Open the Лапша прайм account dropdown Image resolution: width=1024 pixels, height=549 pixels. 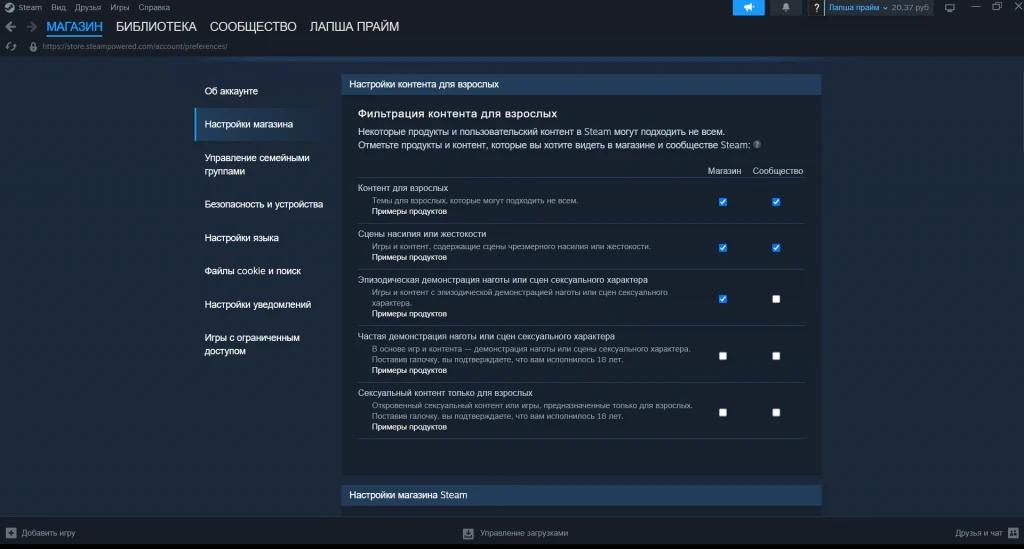pyautogui.click(x=858, y=8)
